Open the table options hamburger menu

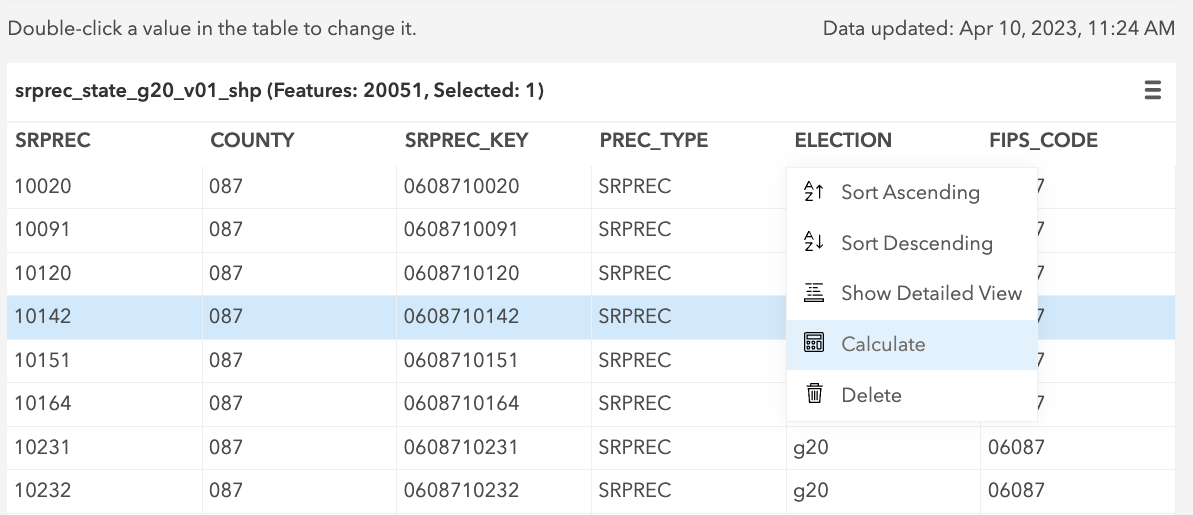point(1152,91)
